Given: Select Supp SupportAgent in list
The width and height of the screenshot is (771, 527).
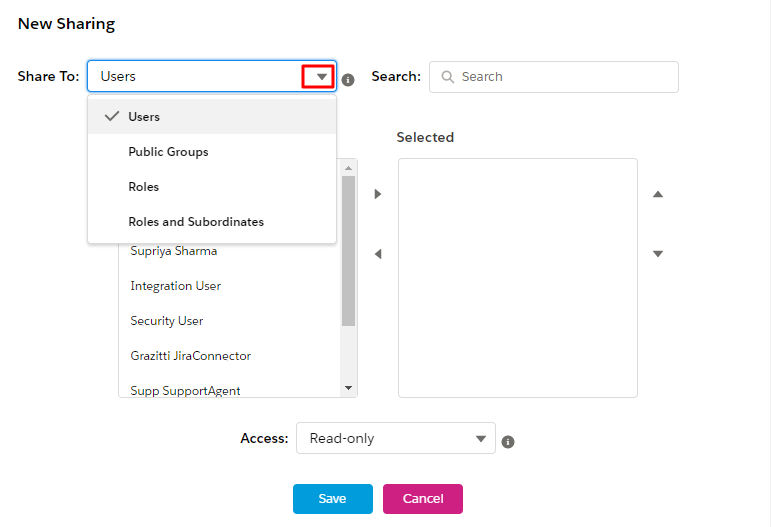Looking at the screenshot, I should pyautogui.click(x=185, y=390).
